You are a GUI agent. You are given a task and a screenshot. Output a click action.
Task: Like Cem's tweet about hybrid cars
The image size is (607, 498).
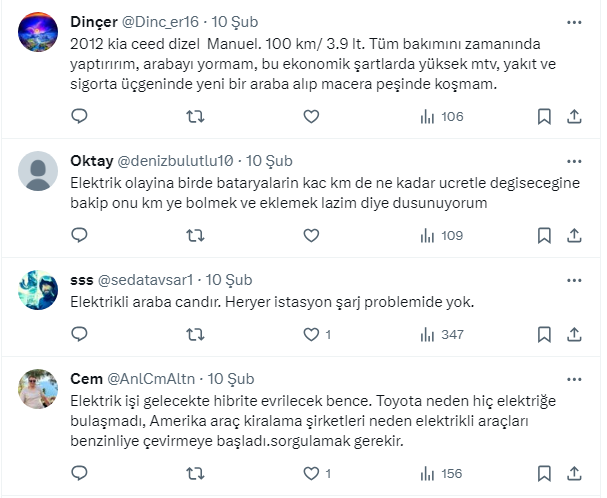(x=311, y=474)
